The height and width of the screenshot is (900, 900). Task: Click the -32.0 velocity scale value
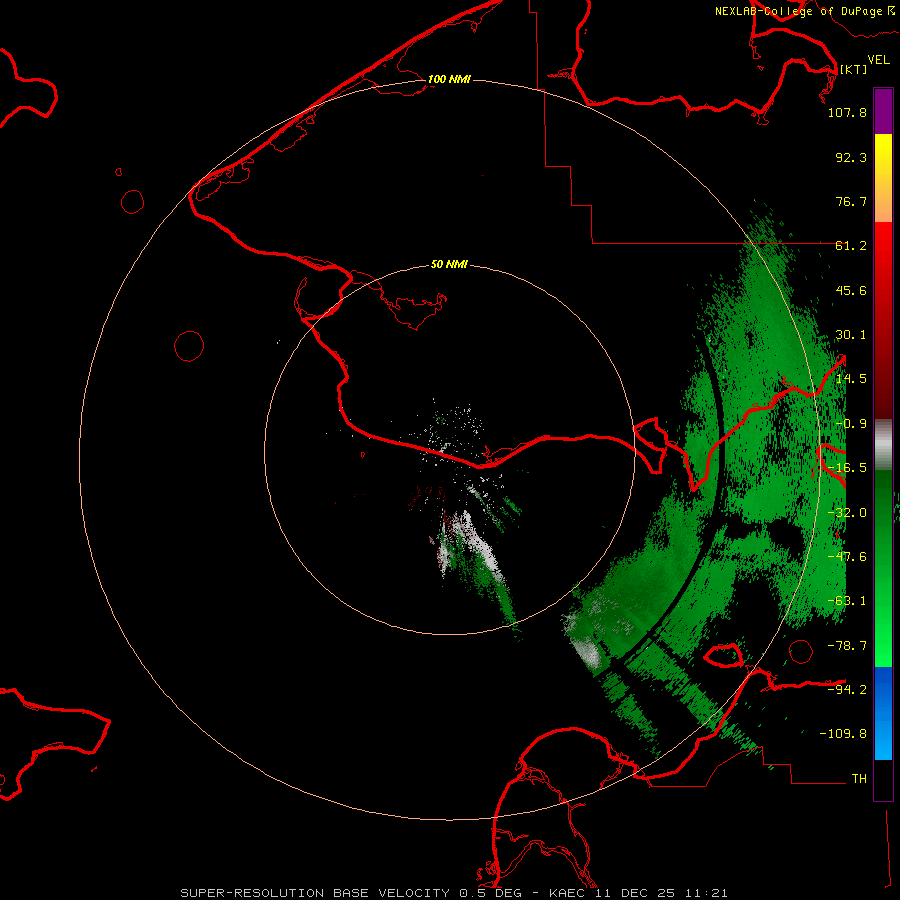[847, 513]
